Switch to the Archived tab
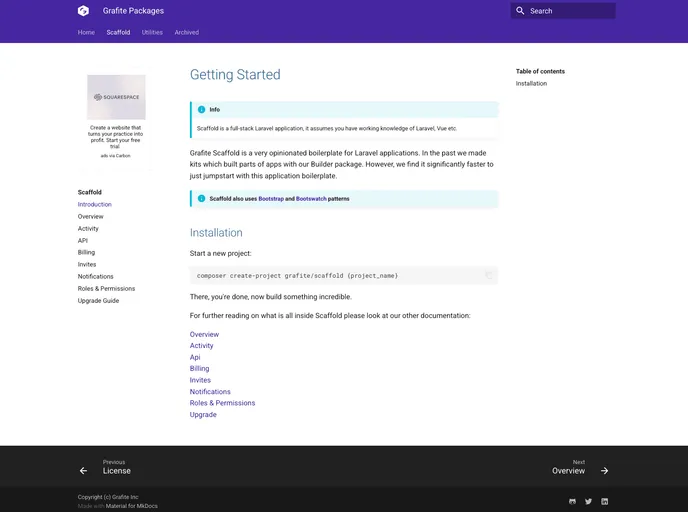Viewport: 688px width, 512px height. click(186, 32)
